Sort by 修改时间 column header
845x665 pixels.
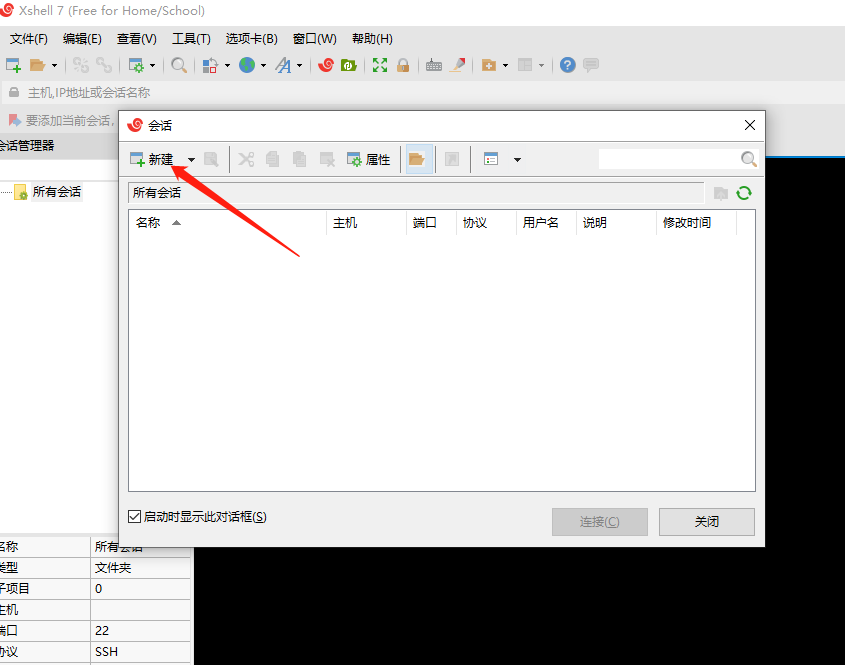coord(696,223)
